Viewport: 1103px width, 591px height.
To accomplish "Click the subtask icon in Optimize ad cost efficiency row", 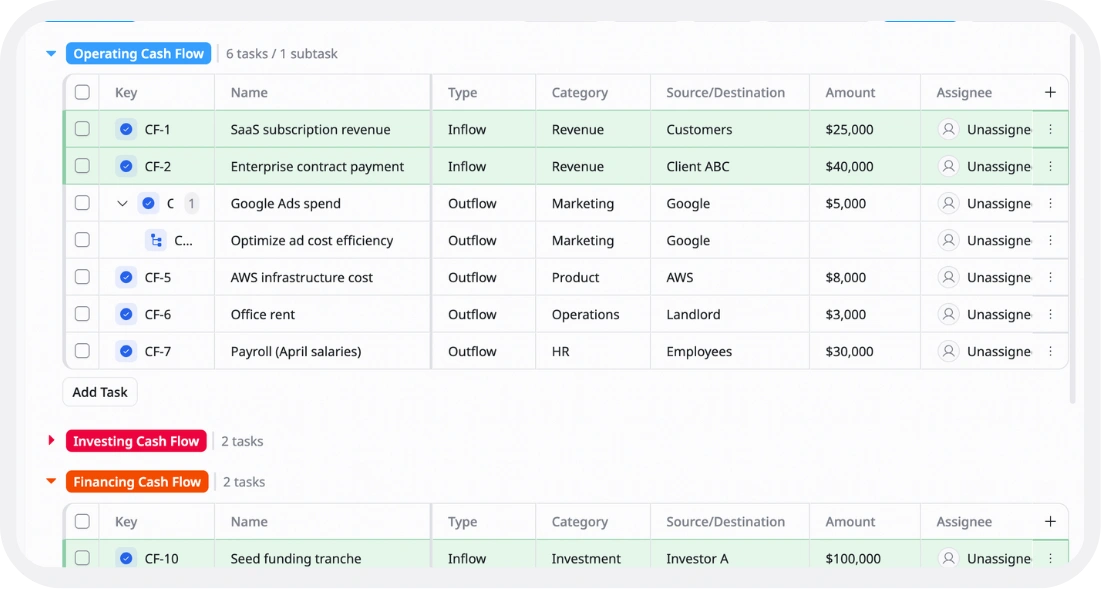I will [156, 241].
